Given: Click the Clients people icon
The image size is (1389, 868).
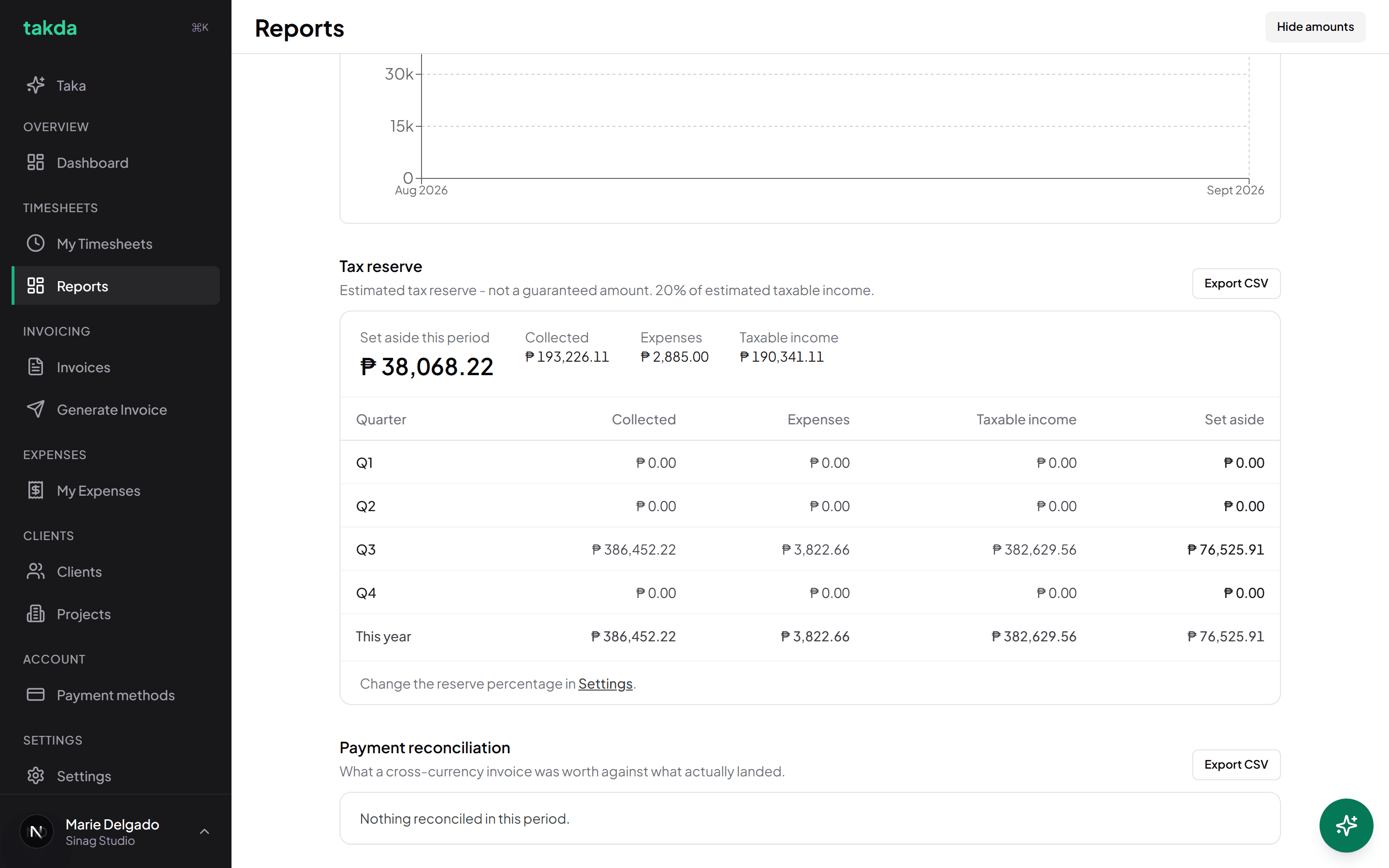Looking at the screenshot, I should pyautogui.click(x=36, y=571).
